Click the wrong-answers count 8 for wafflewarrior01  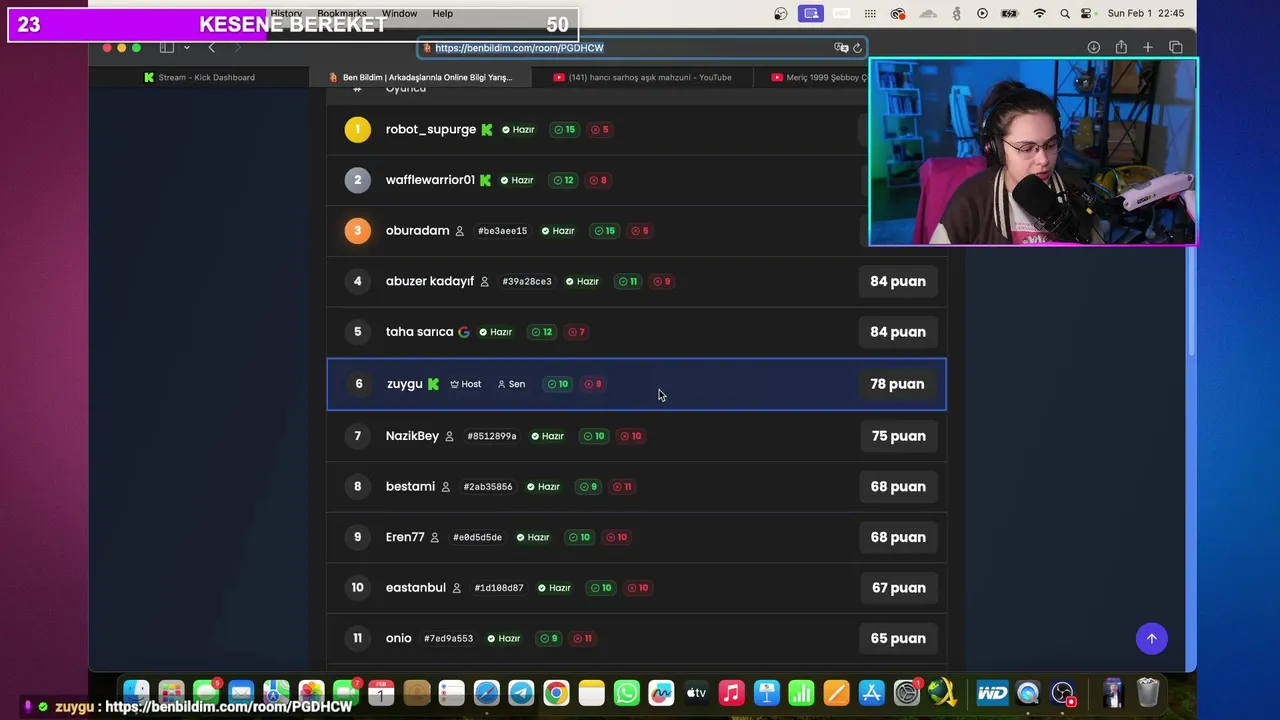598,180
